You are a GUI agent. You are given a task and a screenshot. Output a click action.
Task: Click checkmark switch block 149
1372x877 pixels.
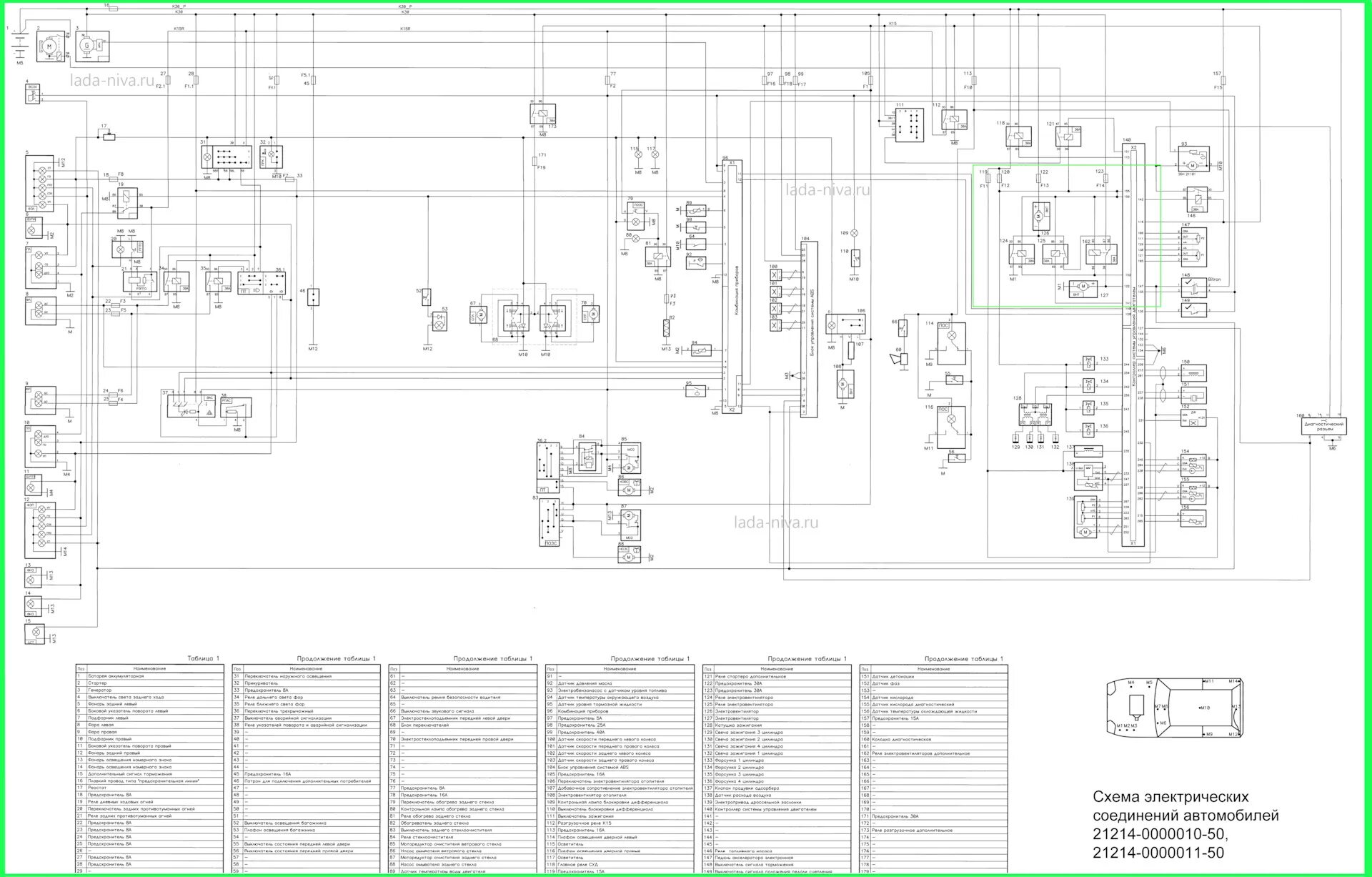click(1193, 309)
